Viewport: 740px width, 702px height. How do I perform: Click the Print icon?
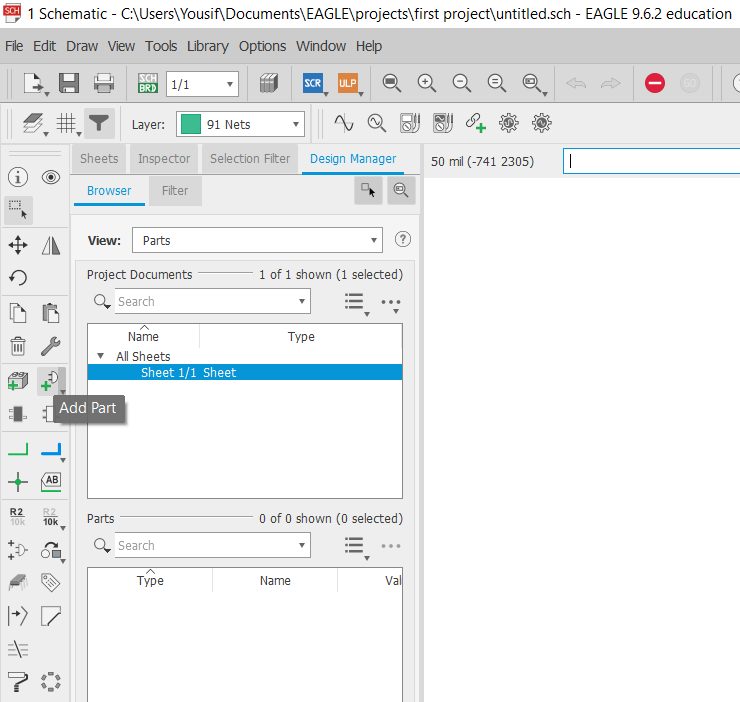coord(104,84)
